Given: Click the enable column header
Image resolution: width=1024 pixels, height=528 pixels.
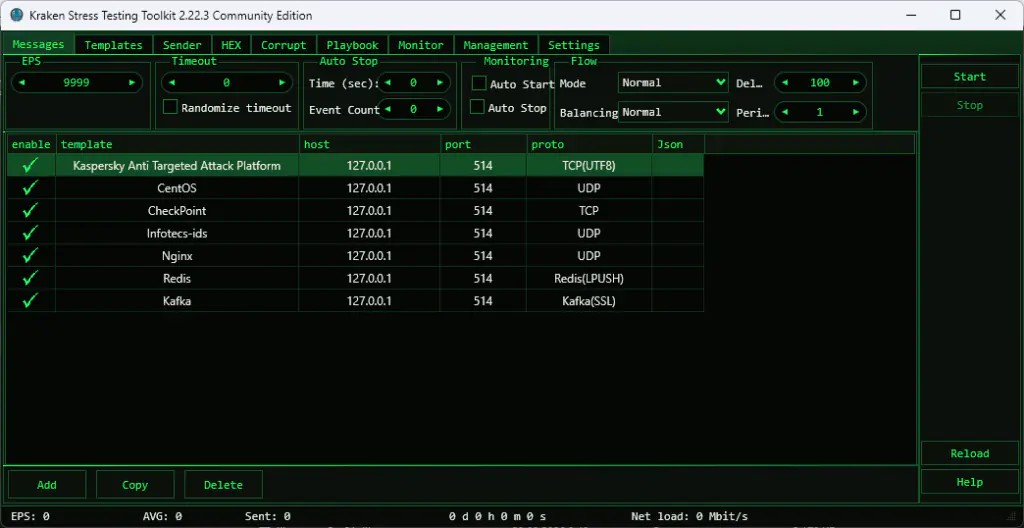Looking at the screenshot, I should [x=31, y=144].
